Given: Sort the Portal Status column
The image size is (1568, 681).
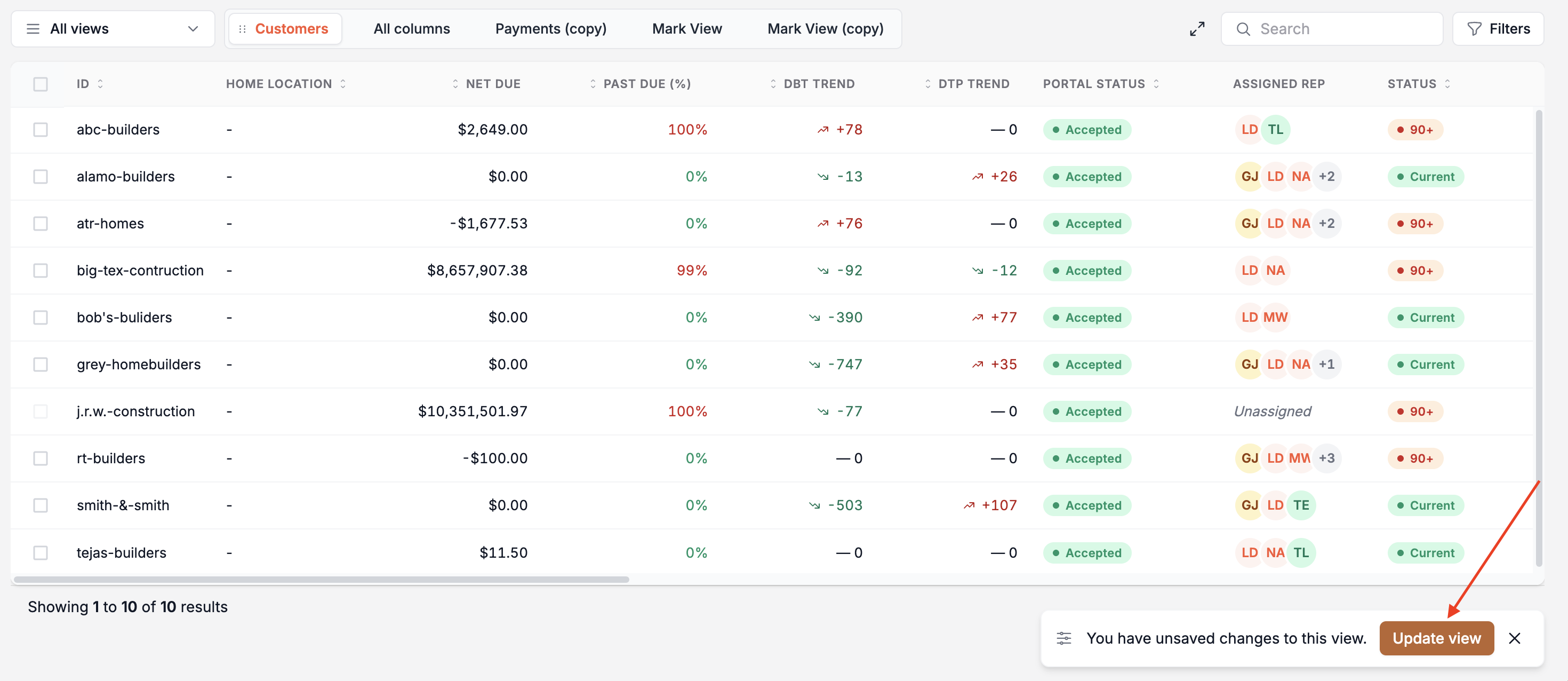Looking at the screenshot, I should point(1156,84).
